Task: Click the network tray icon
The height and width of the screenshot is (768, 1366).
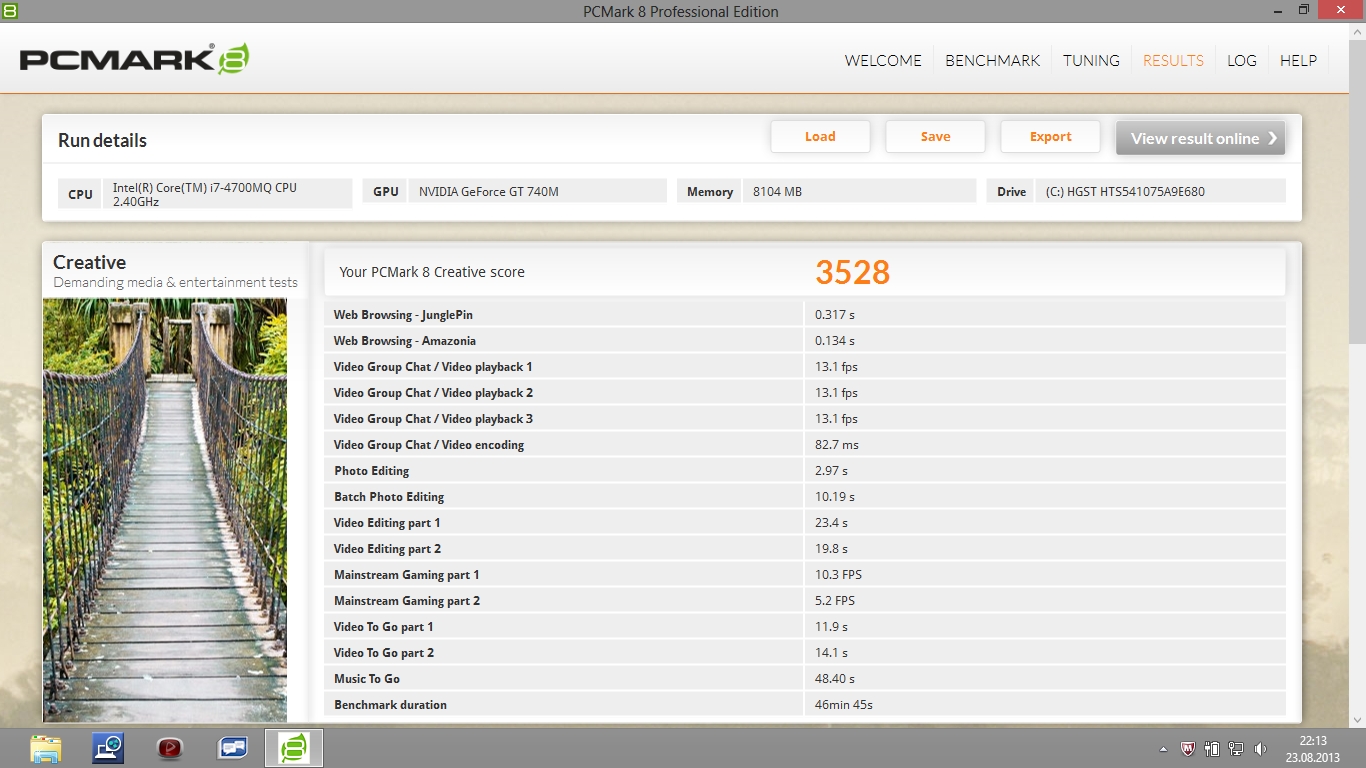Action: click(1236, 749)
